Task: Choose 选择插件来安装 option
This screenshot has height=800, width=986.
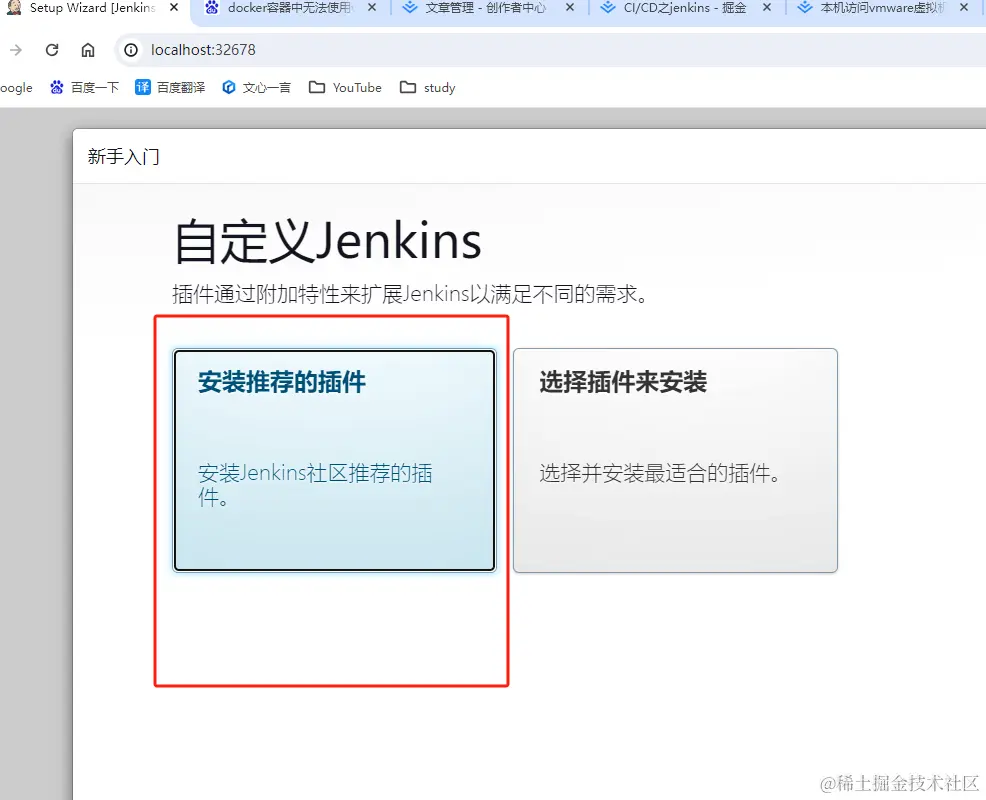Action: click(x=675, y=460)
